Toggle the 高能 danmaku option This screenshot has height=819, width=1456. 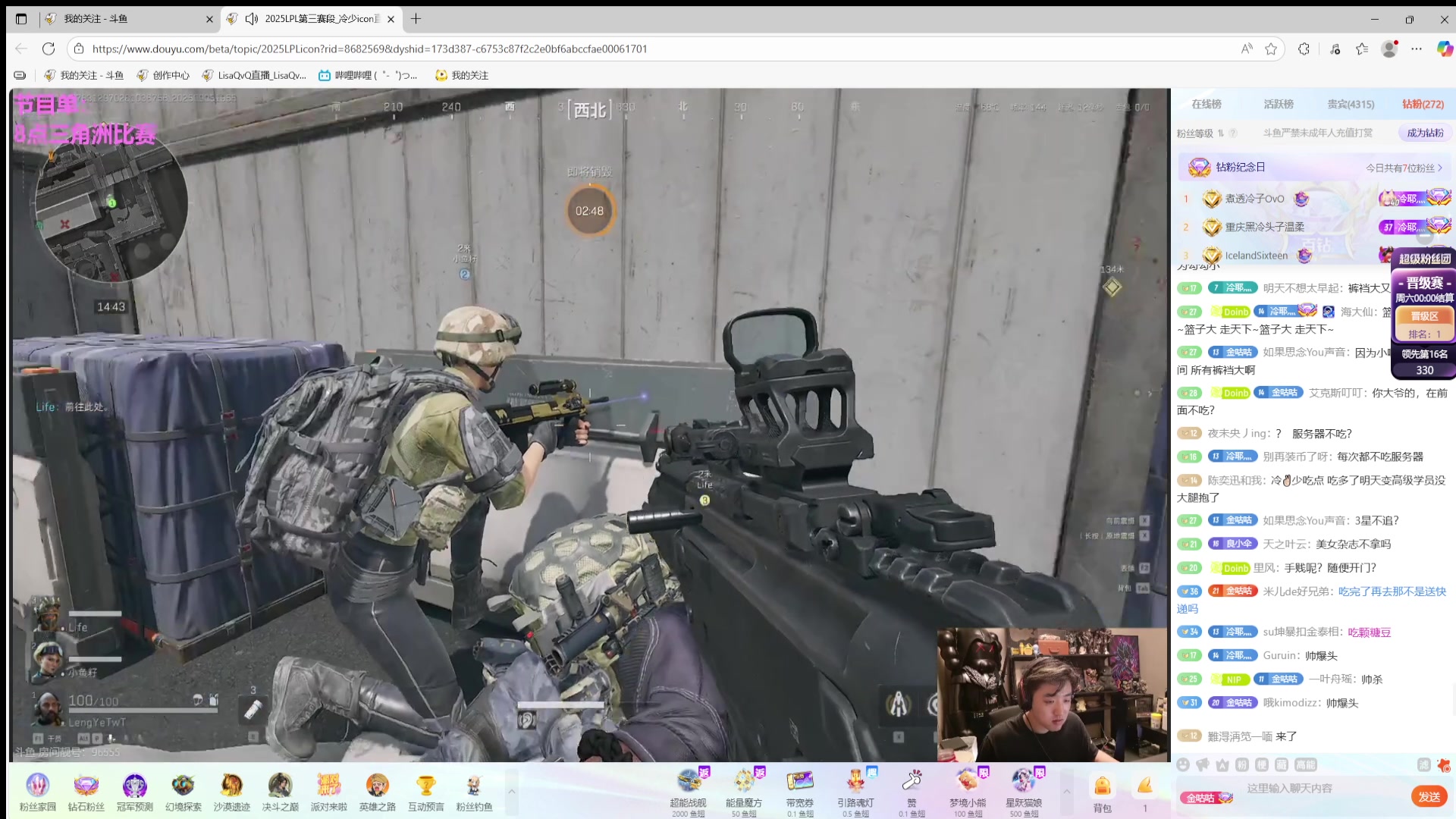pyautogui.click(x=1306, y=764)
